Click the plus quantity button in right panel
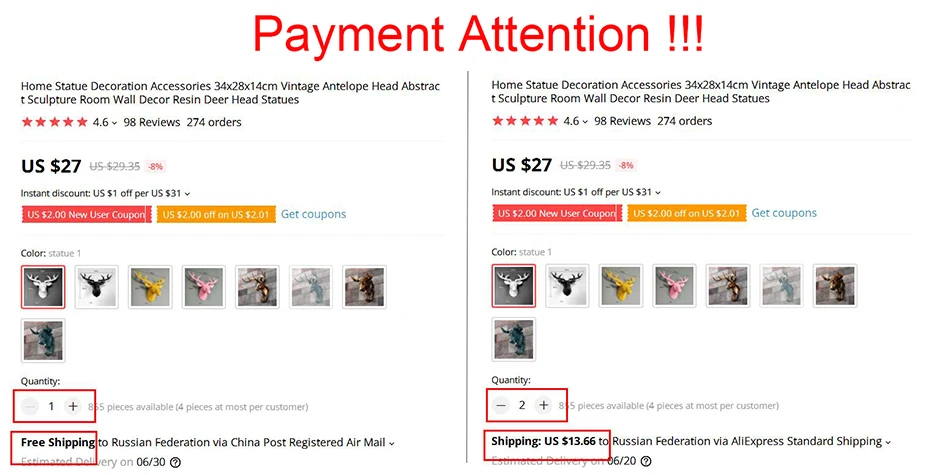The height and width of the screenshot is (475, 945). tap(544, 405)
